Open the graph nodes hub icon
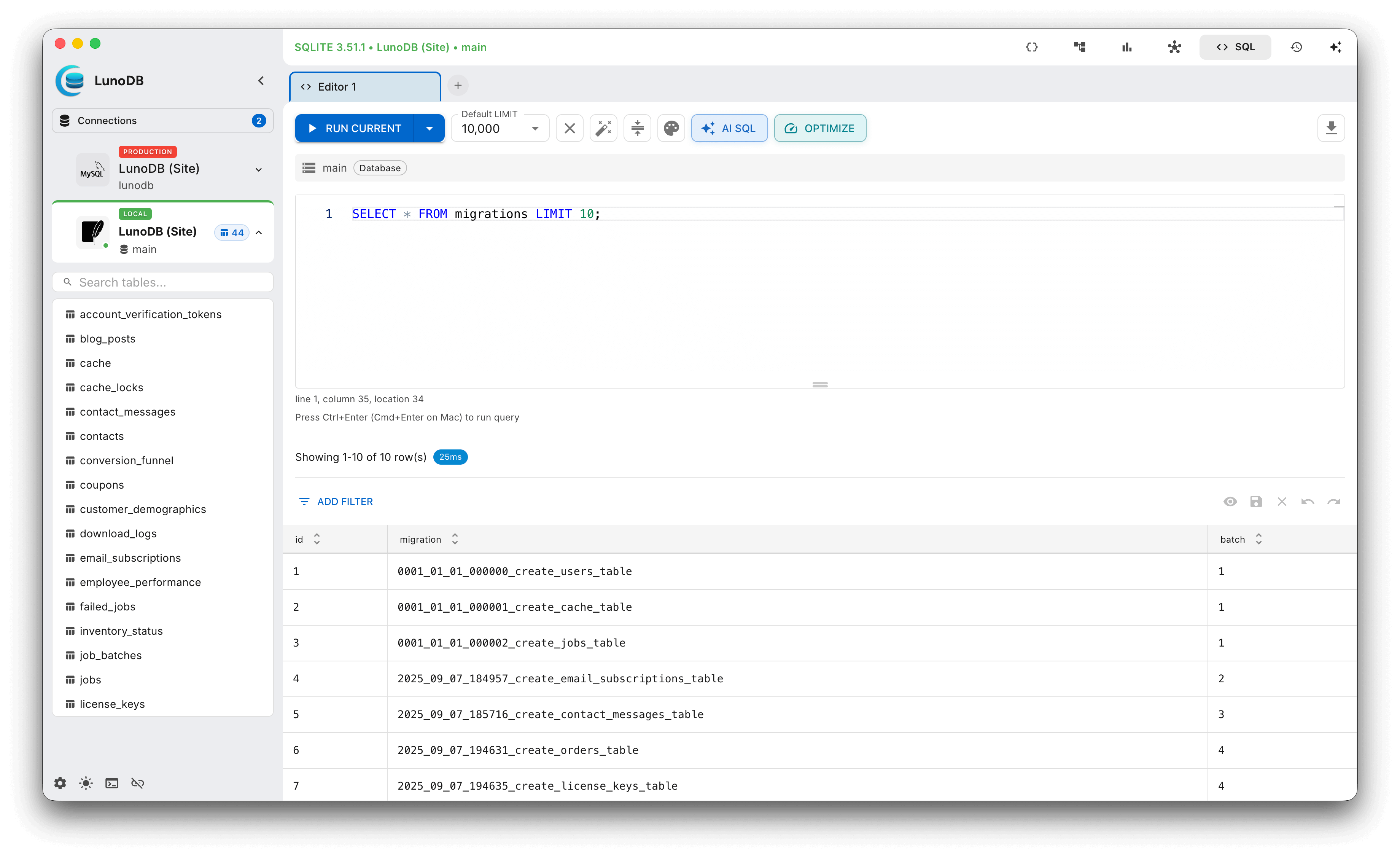The height and width of the screenshot is (857, 1400). (1174, 47)
